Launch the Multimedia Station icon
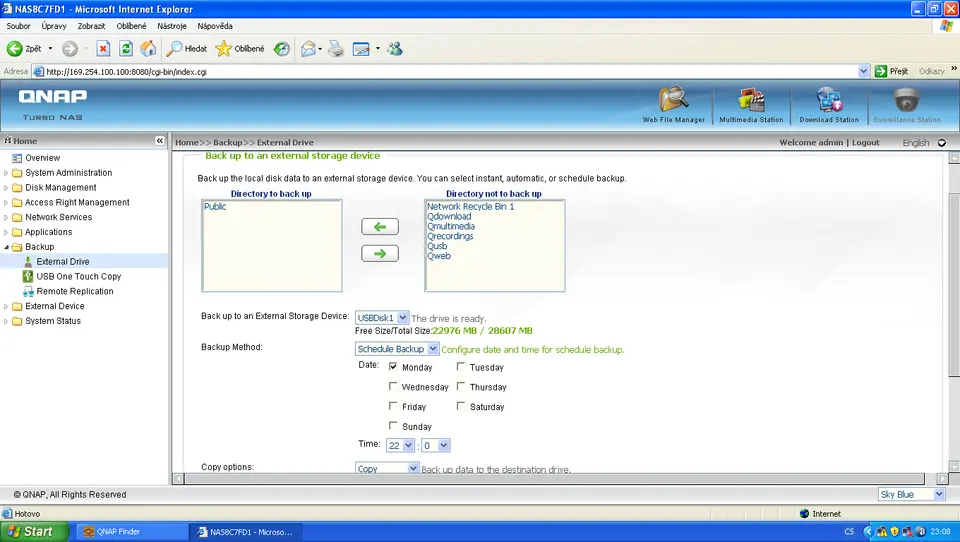Viewport: 960px width, 542px height. point(751,103)
